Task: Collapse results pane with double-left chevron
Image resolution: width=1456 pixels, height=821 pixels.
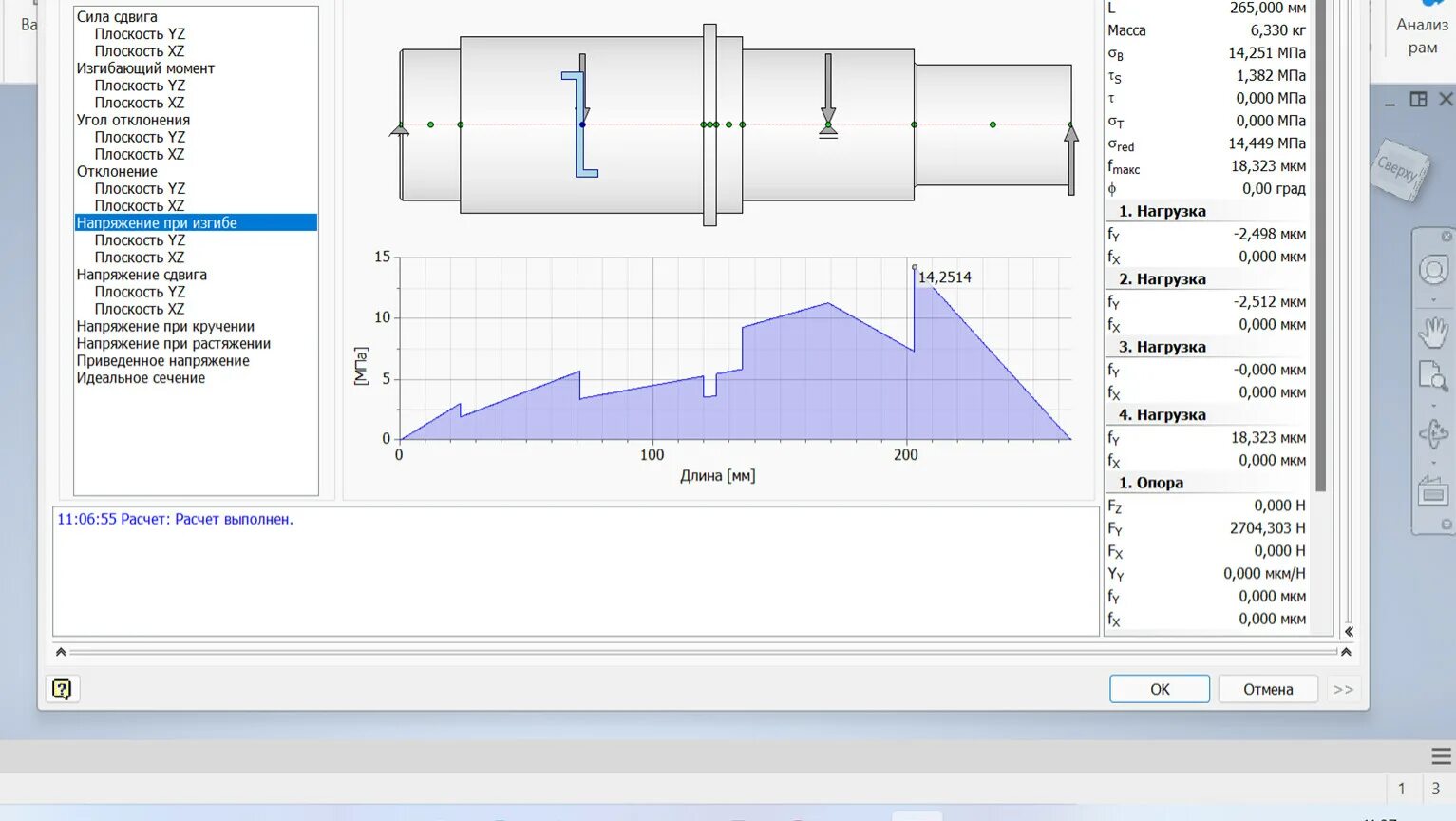Action: [x=1349, y=631]
